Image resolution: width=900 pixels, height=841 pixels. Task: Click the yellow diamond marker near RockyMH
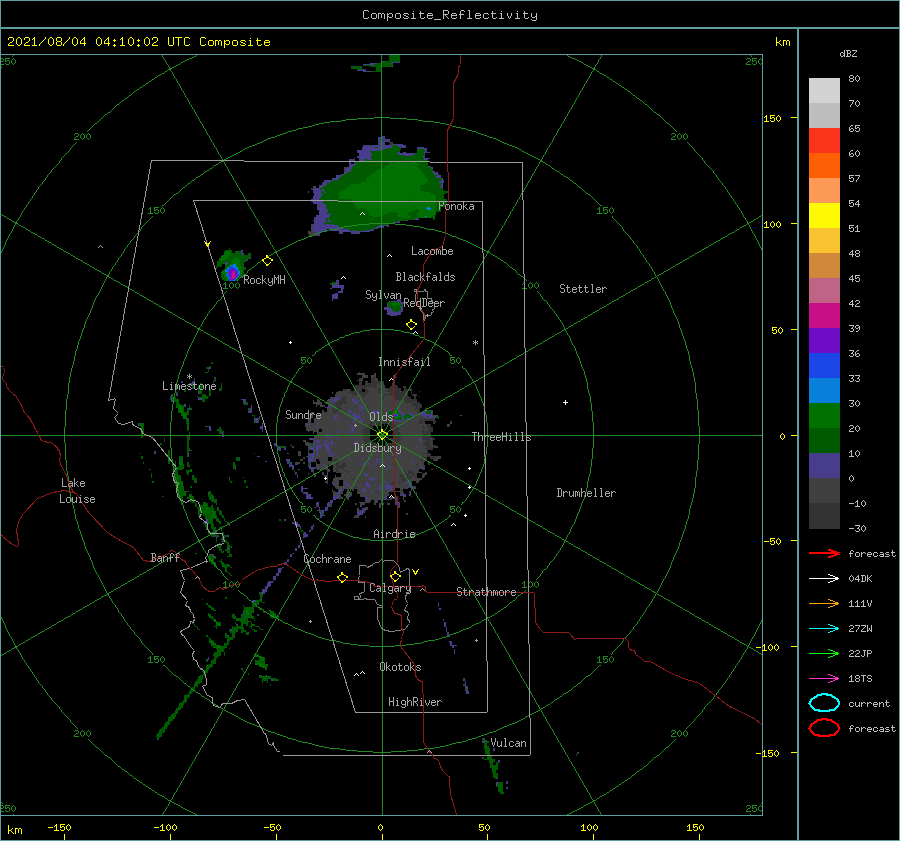[x=267, y=261]
